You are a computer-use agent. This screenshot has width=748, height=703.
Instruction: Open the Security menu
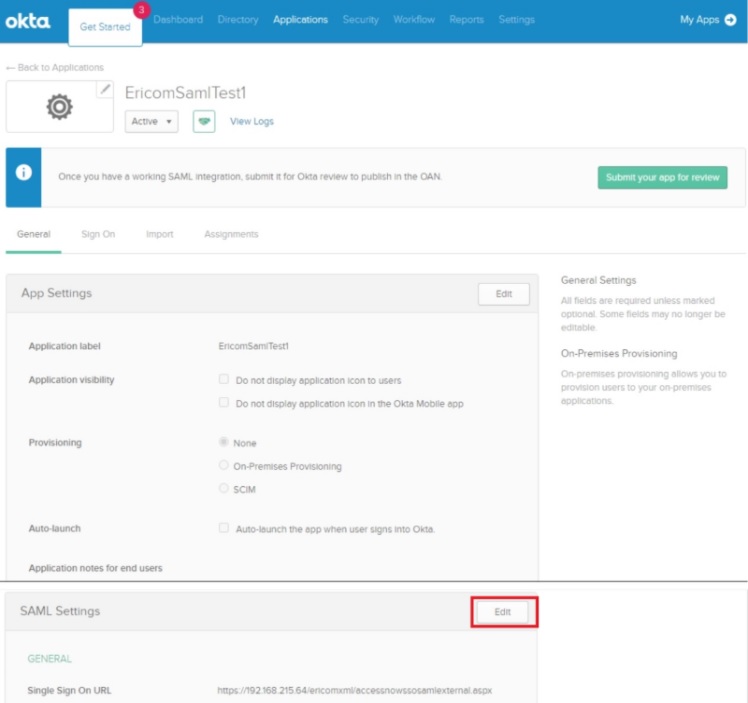click(360, 20)
